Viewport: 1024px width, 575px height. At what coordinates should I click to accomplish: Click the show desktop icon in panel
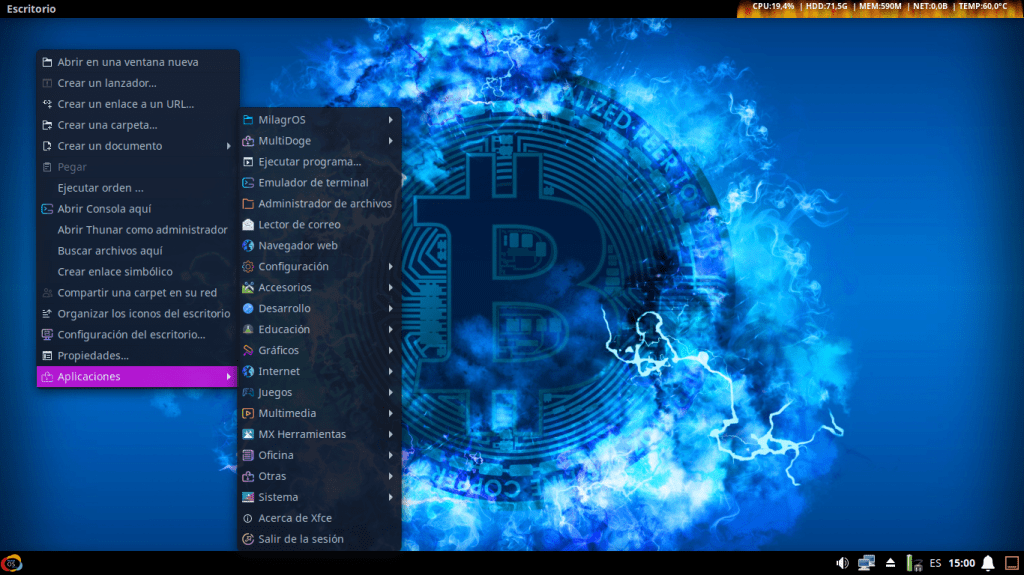click(x=1010, y=563)
